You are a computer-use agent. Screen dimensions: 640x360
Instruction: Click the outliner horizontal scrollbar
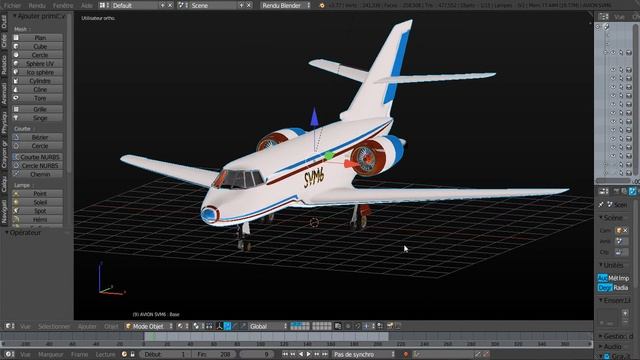(613, 180)
